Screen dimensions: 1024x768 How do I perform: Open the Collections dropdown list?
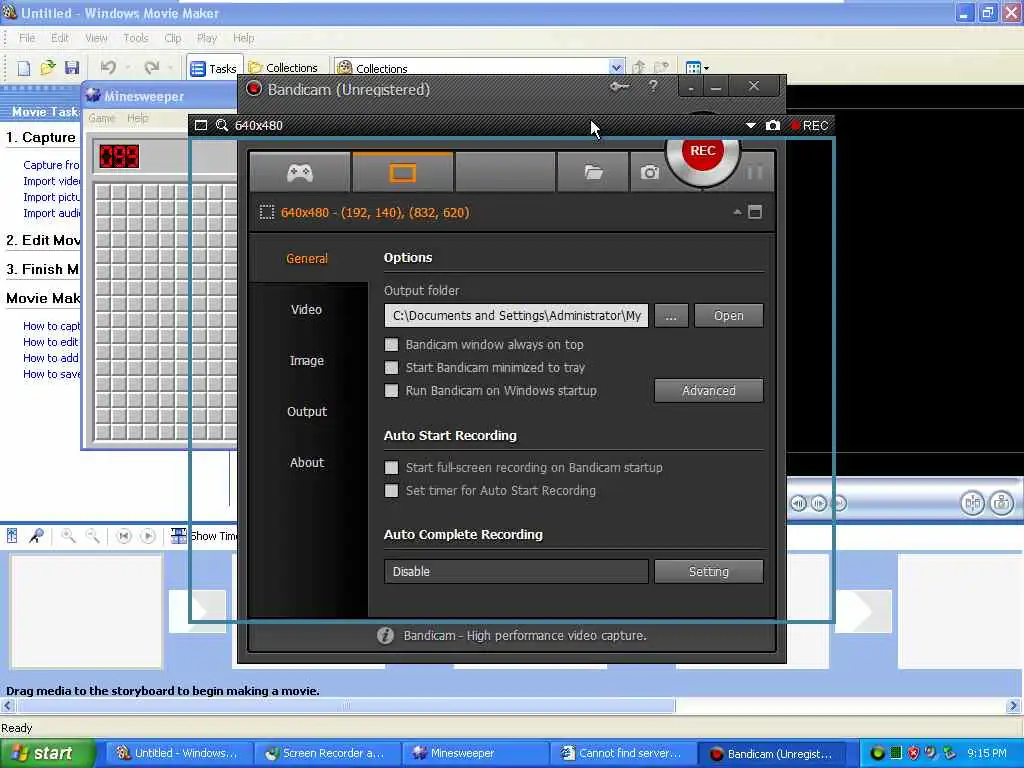click(616, 67)
